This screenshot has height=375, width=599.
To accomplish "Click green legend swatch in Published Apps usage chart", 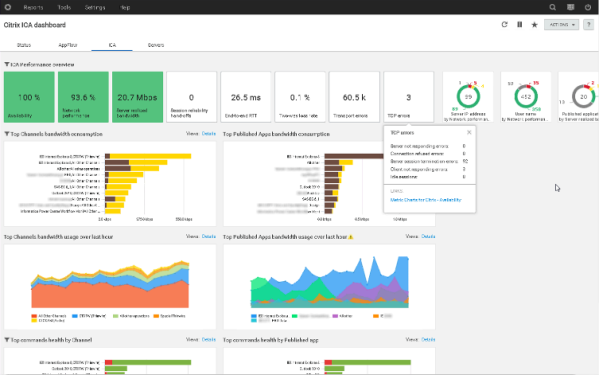I will coord(295,316).
